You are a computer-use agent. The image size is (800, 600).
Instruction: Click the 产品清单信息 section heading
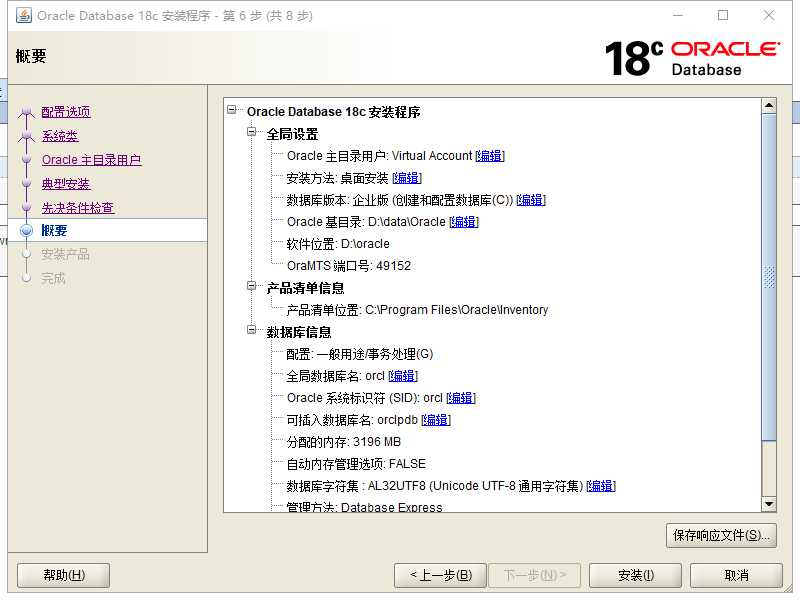point(306,288)
